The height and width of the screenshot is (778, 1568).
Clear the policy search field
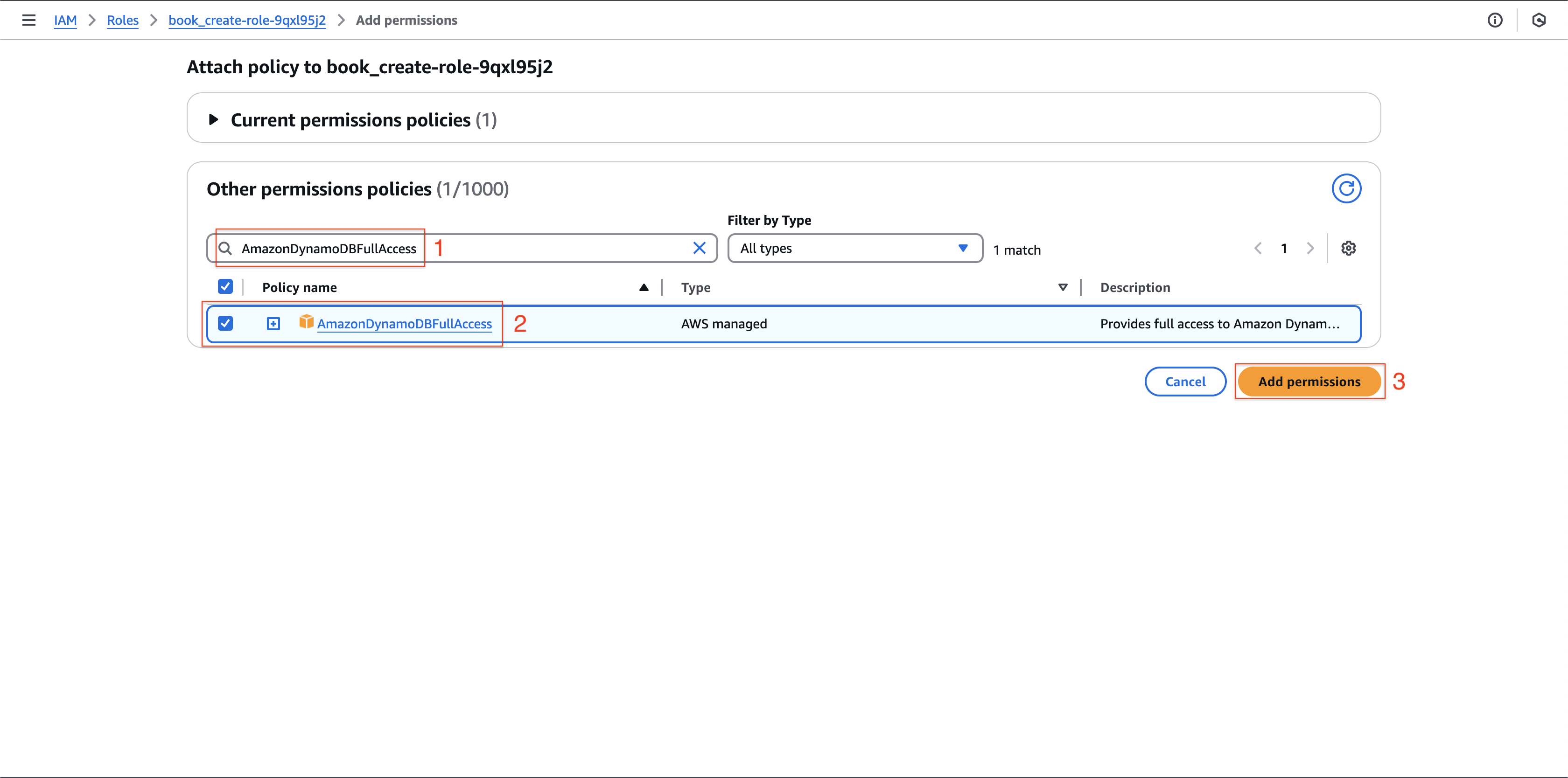pyautogui.click(x=699, y=248)
